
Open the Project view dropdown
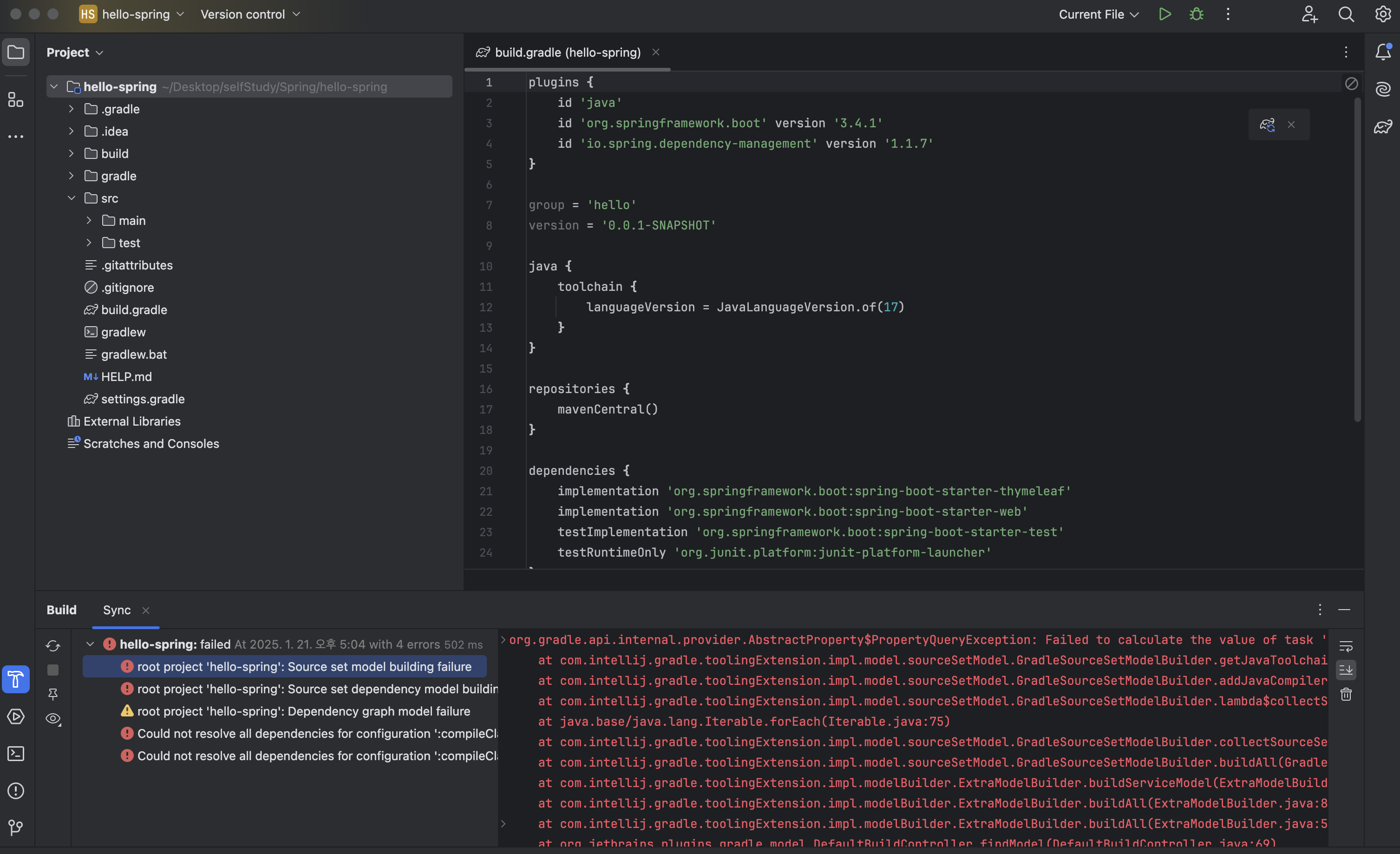(x=75, y=53)
